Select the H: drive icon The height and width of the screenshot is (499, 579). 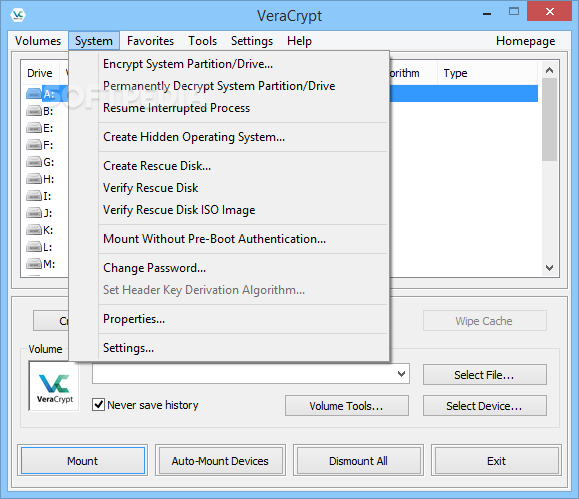[34, 179]
